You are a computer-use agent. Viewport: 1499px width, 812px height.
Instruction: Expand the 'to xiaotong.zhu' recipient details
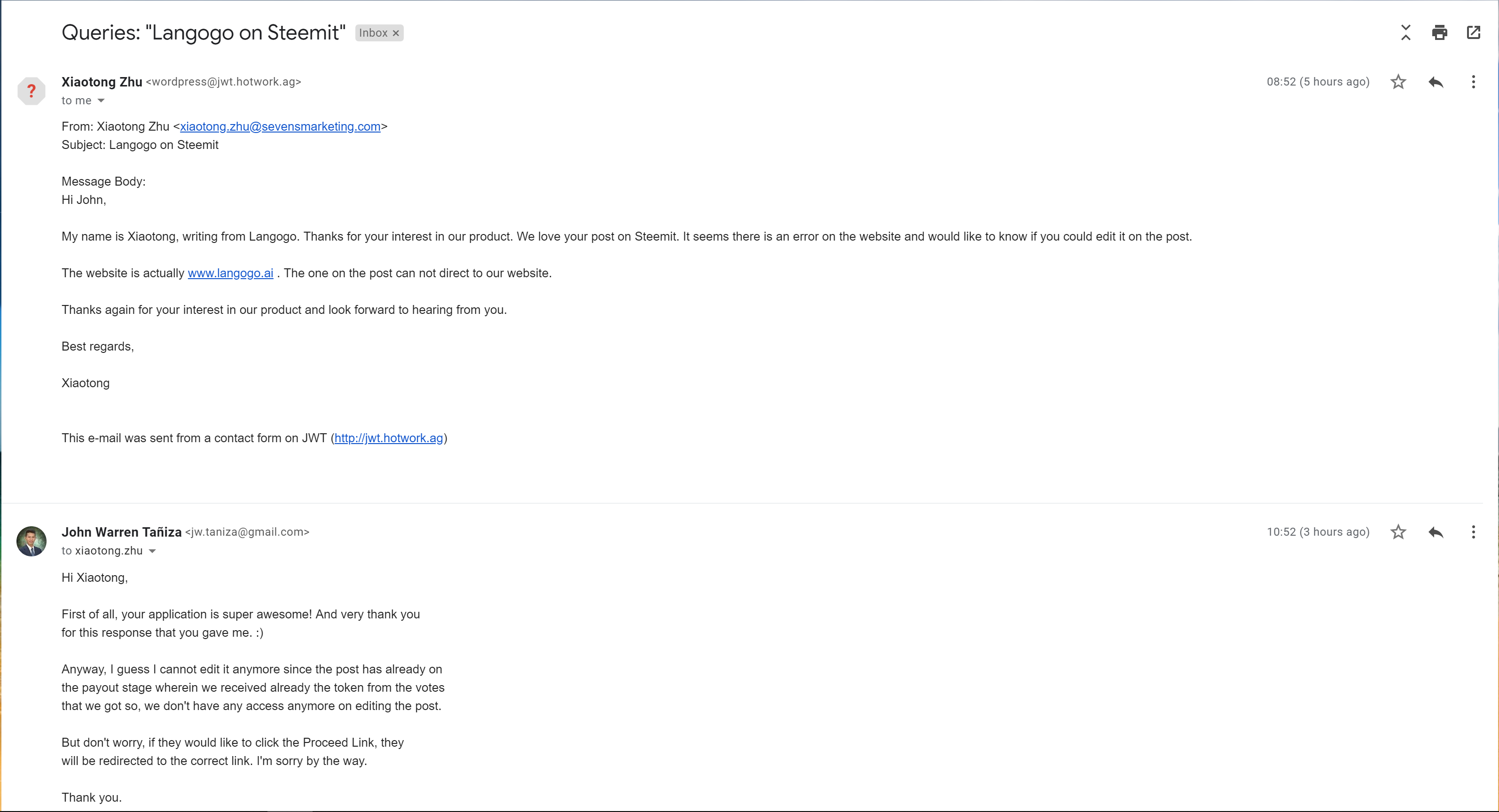tap(152, 551)
